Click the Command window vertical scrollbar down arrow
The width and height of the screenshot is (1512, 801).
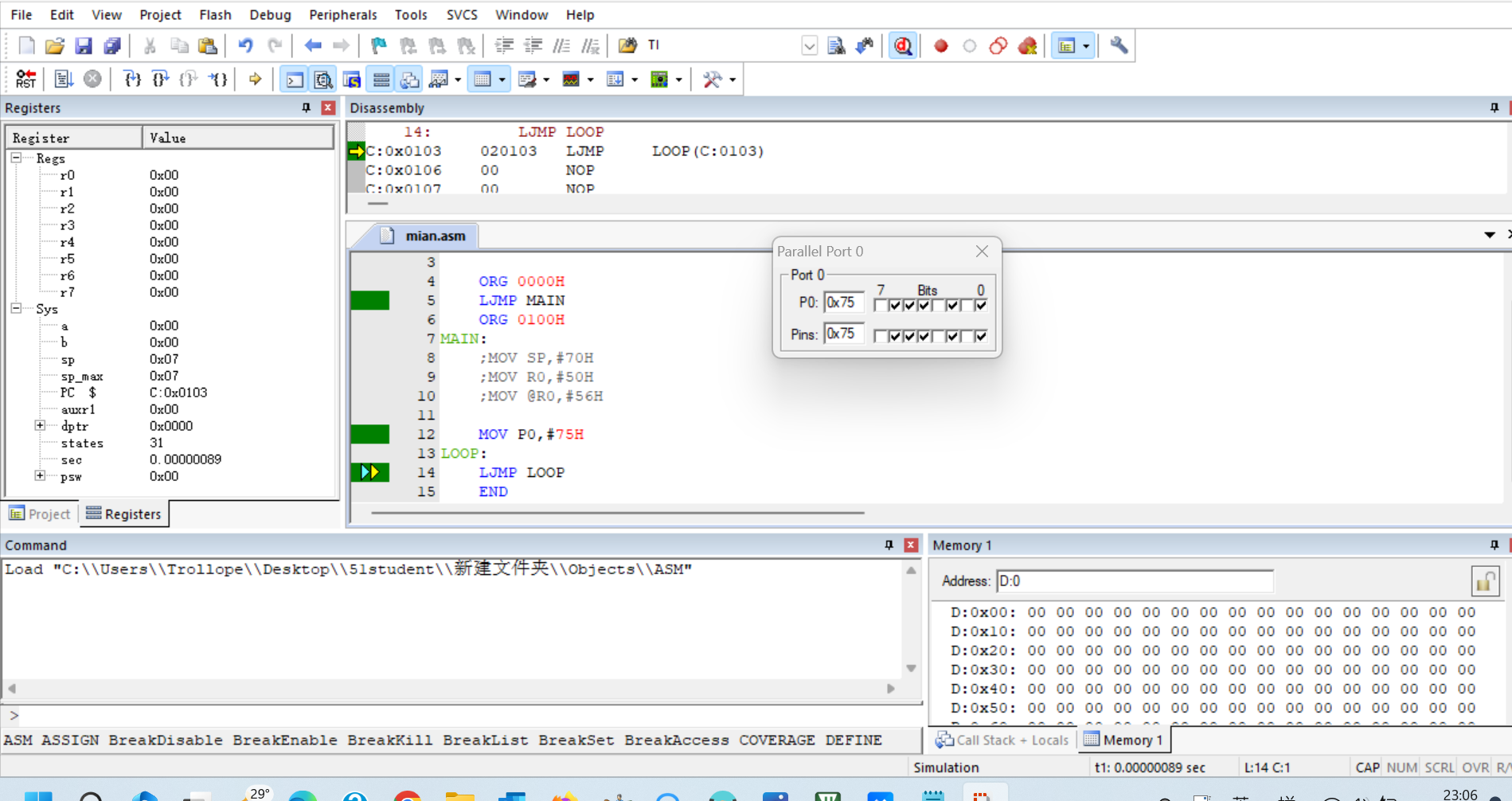[912, 668]
